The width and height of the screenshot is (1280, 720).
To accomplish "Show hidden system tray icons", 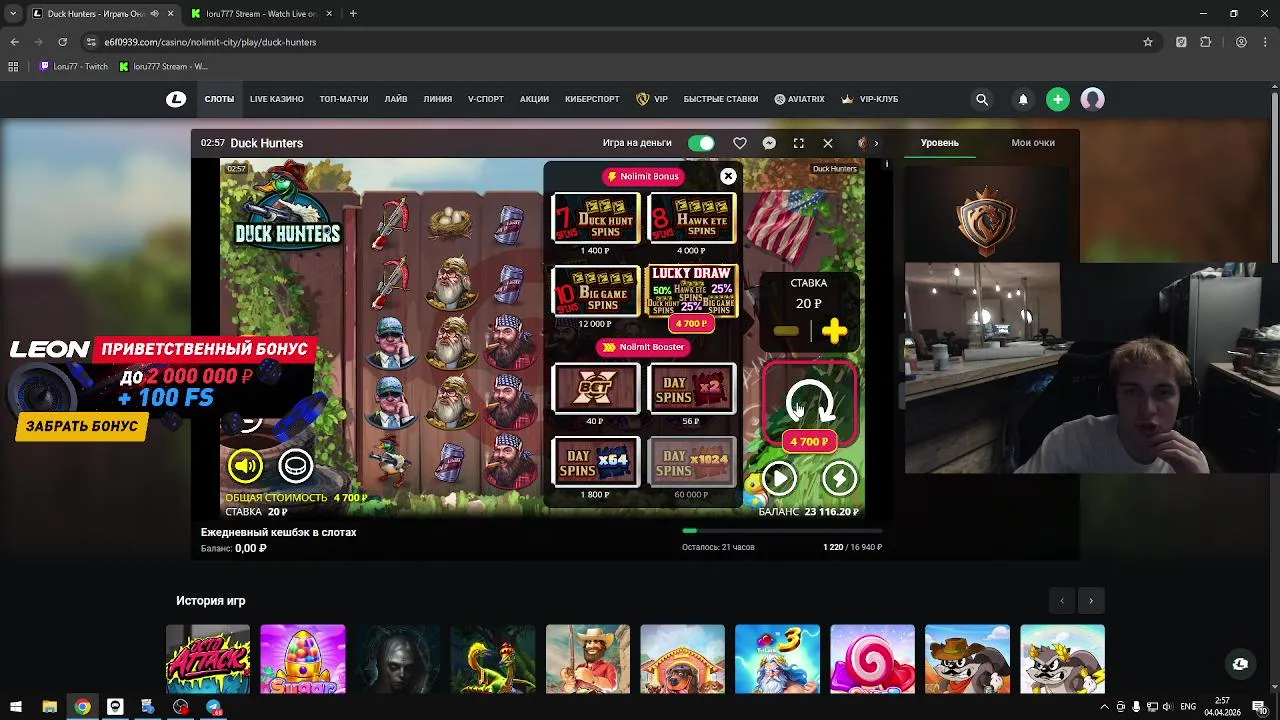I will click(x=1105, y=707).
